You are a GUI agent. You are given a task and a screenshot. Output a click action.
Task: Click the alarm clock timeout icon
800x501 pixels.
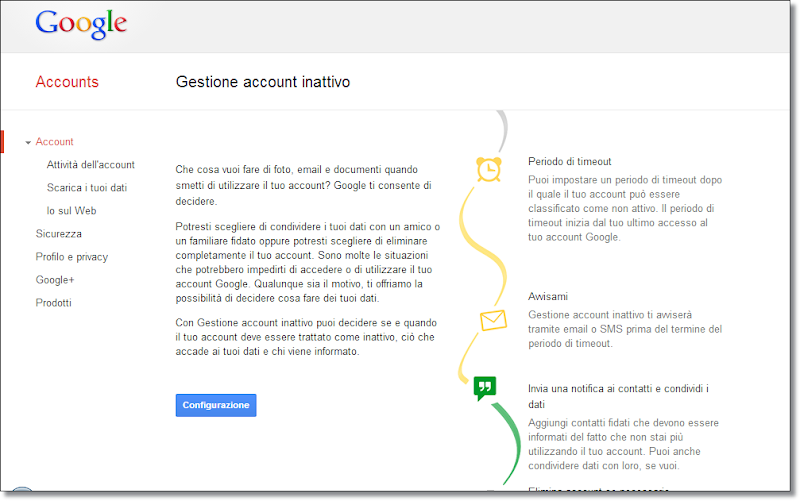[x=489, y=169]
